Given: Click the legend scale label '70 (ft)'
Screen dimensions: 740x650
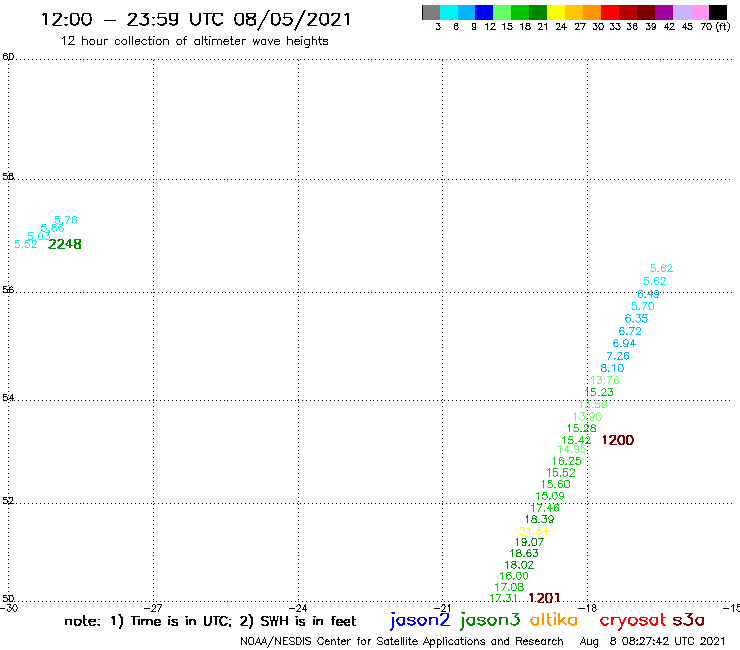Looking at the screenshot, I should (715, 27).
